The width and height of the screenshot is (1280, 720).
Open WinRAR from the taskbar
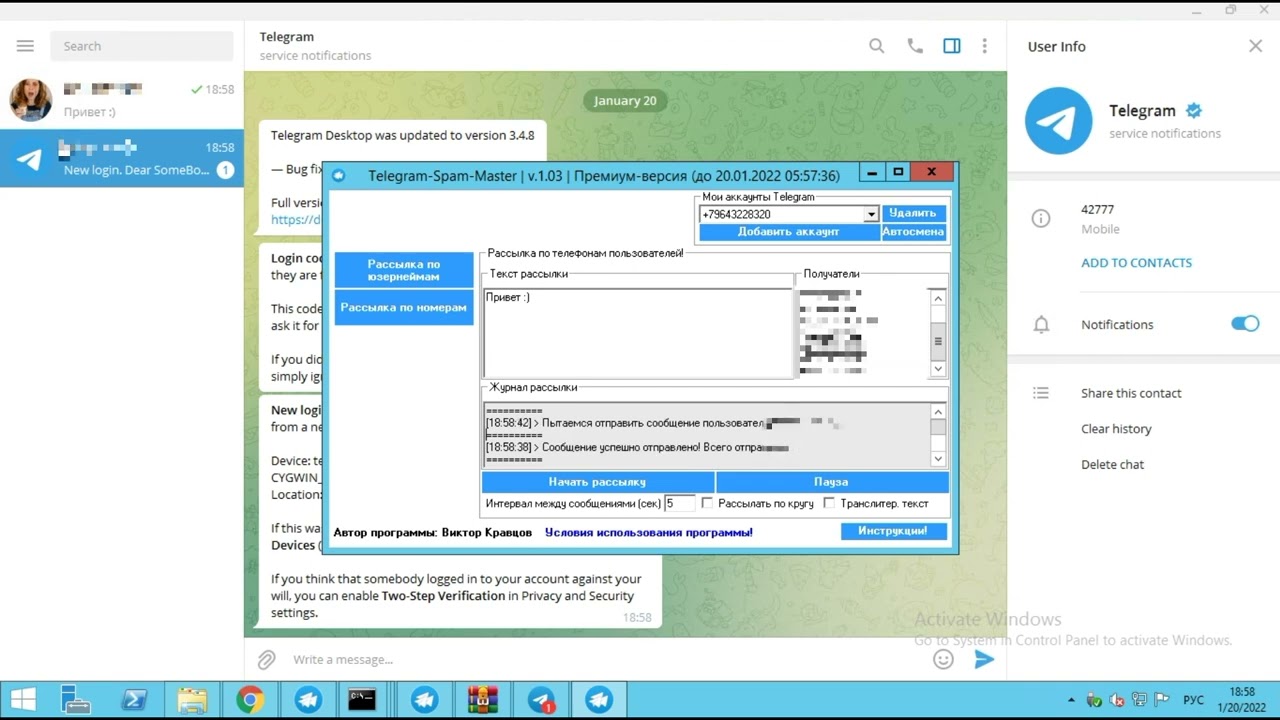[482, 700]
